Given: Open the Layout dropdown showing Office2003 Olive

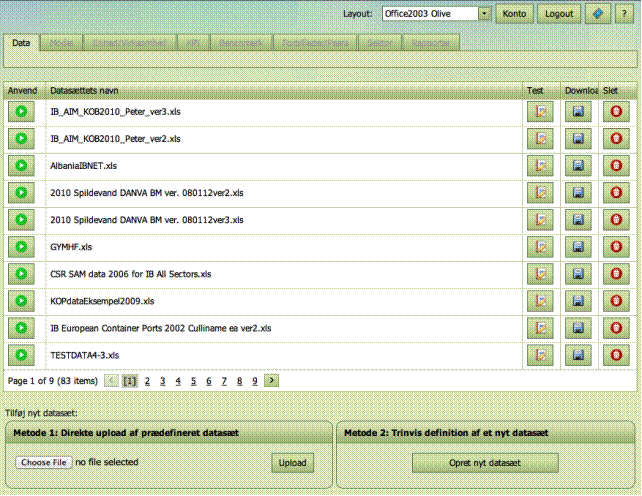Looking at the screenshot, I should (485, 14).
